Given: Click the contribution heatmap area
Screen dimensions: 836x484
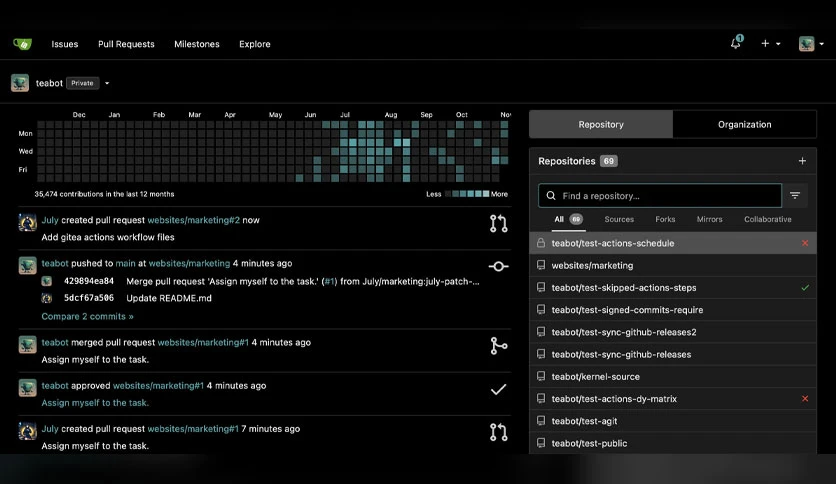Looking at the screenshot, I should coord(272,151).
